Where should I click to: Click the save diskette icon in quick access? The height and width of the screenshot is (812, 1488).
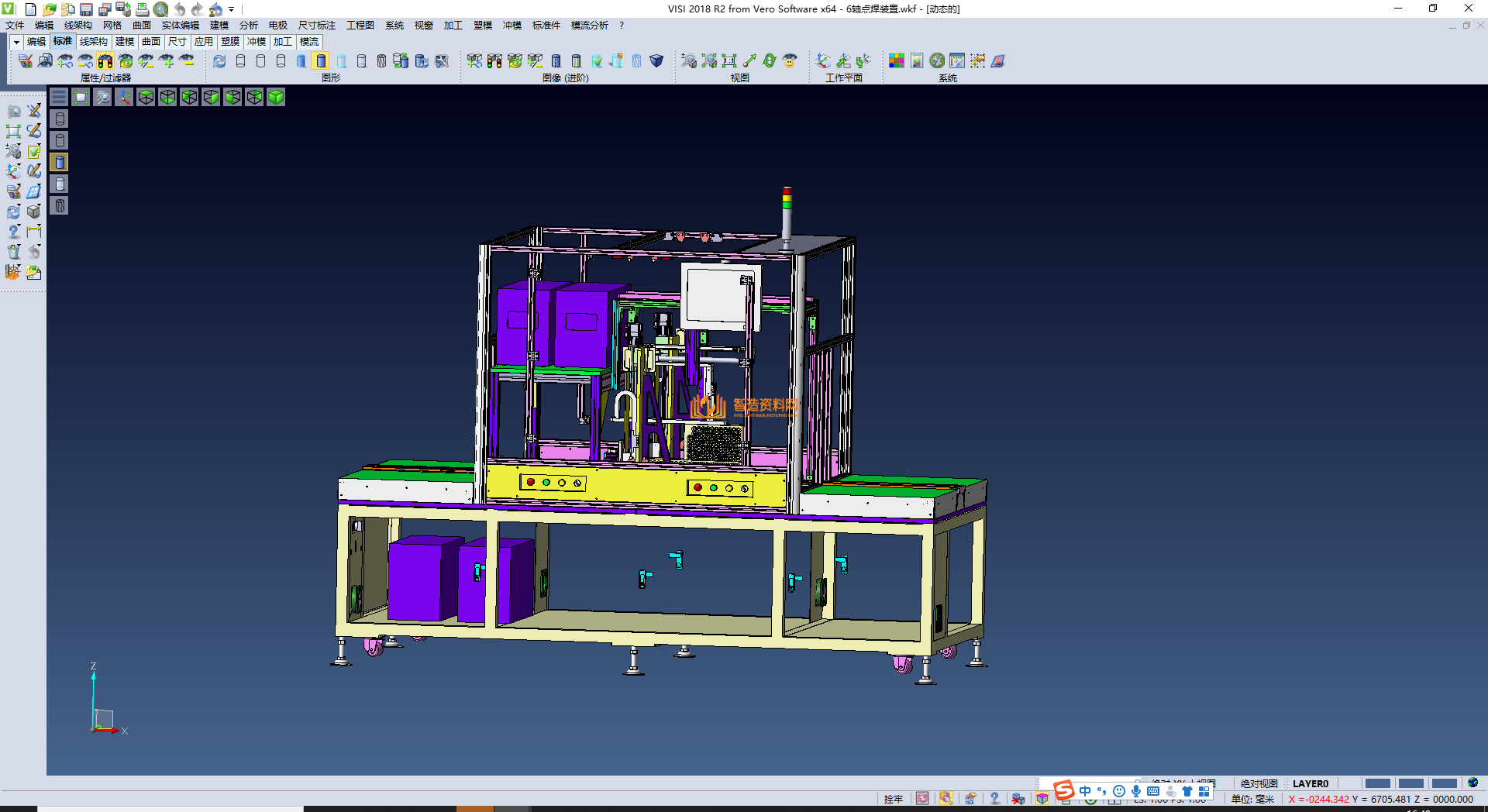pyautogui.click(x=86, y=9)
